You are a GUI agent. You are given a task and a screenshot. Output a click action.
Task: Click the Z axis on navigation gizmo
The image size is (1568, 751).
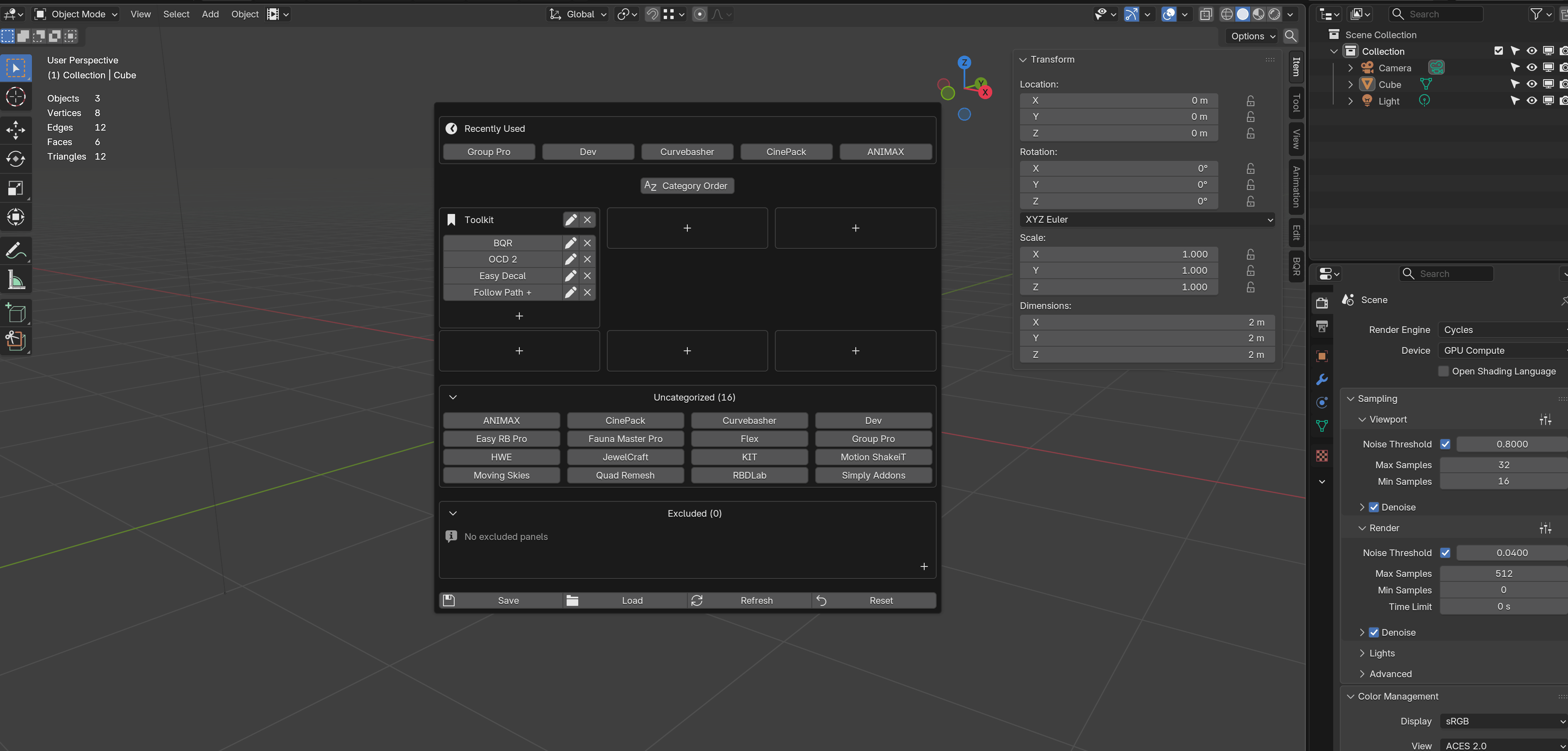coord(964,62)
